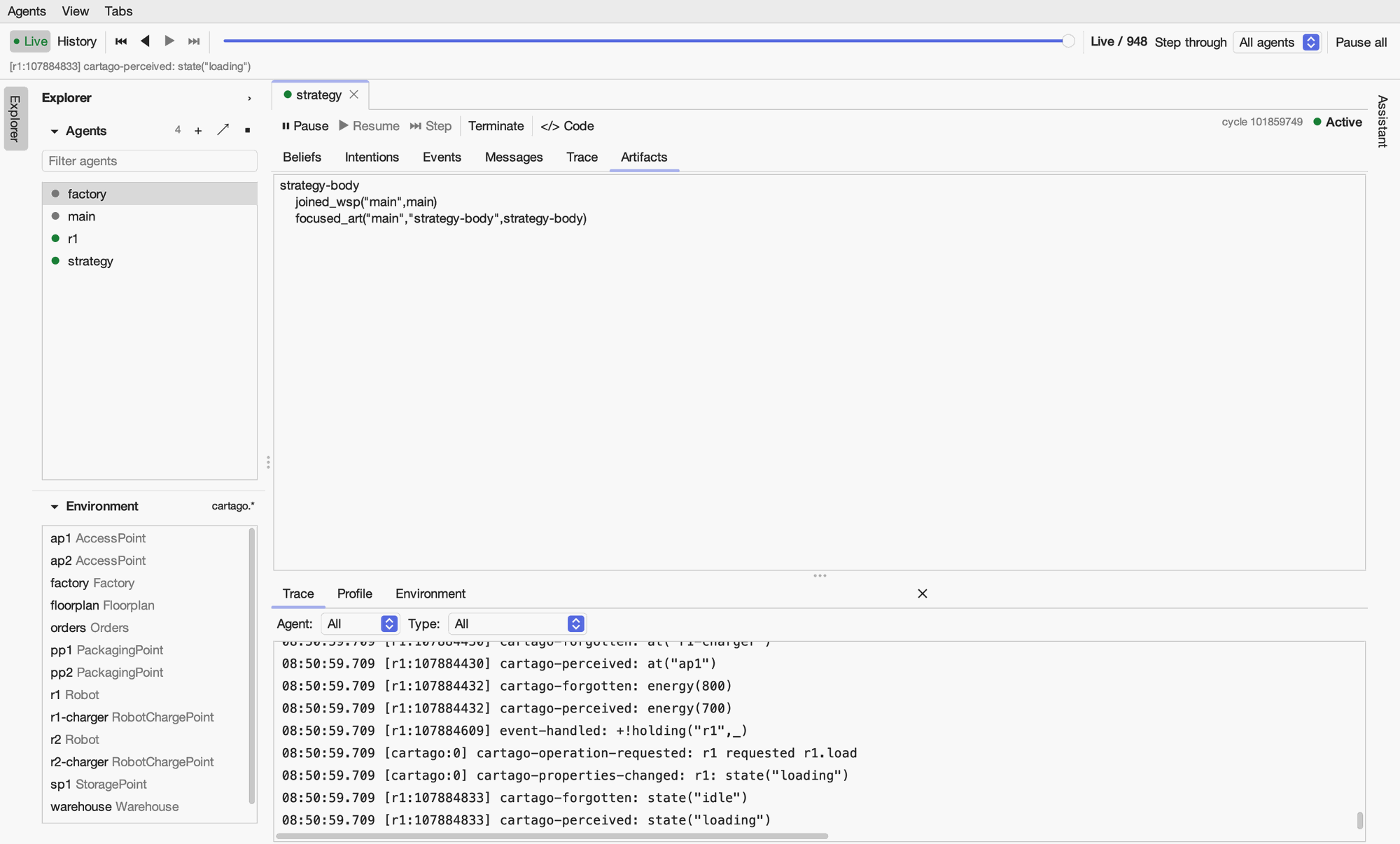This screenshot has width=1400, height=844.
Task: Select the r1 agent
Action: tap(150, 239)
